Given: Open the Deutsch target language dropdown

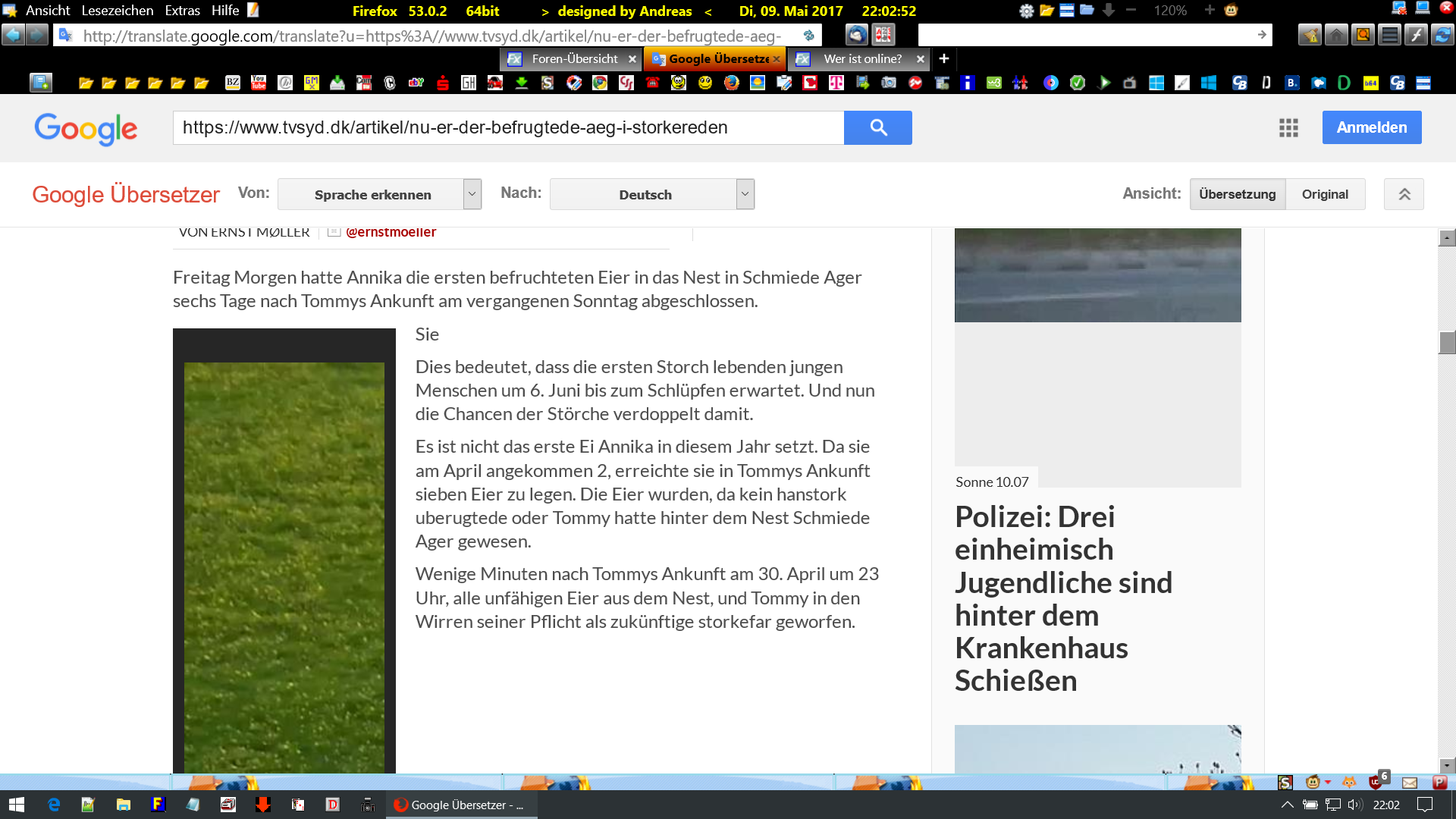Looking at the screenshot, I should [x=745, y=194].
